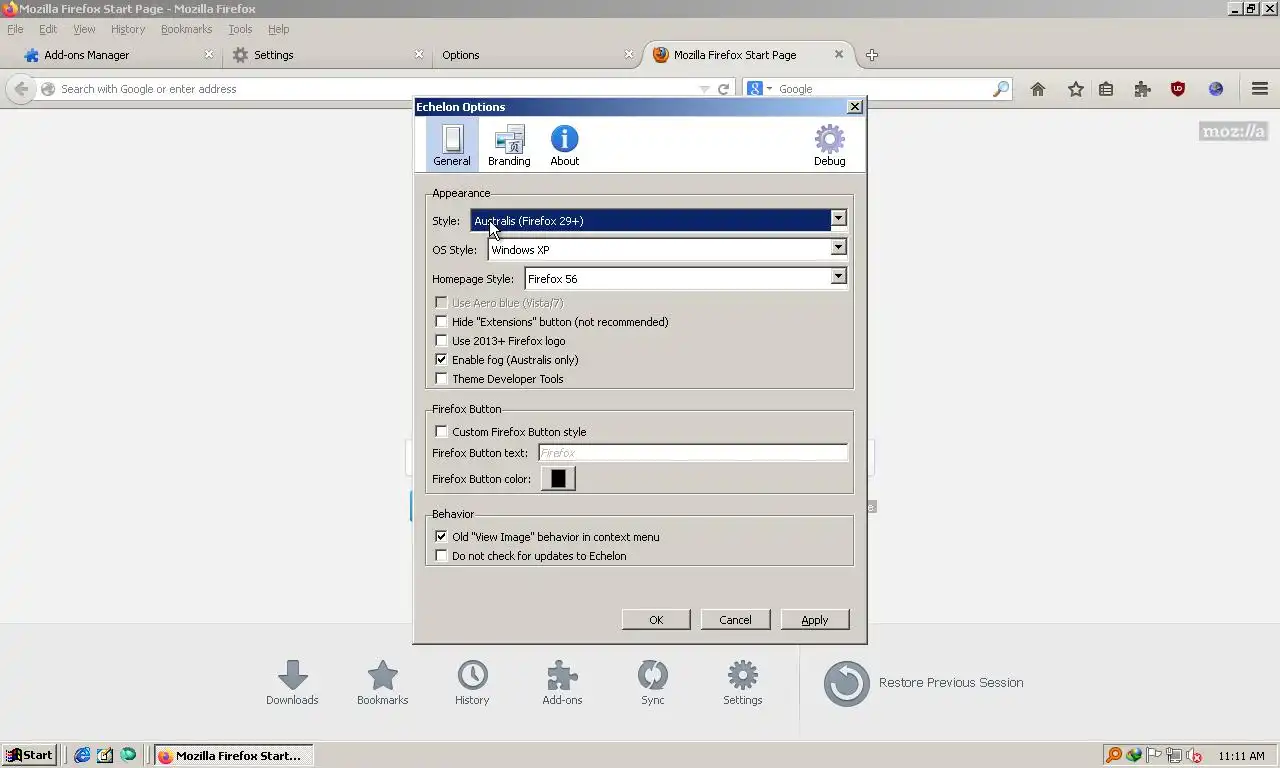Open Add-ons from the start page

click(x=562, y=683)
